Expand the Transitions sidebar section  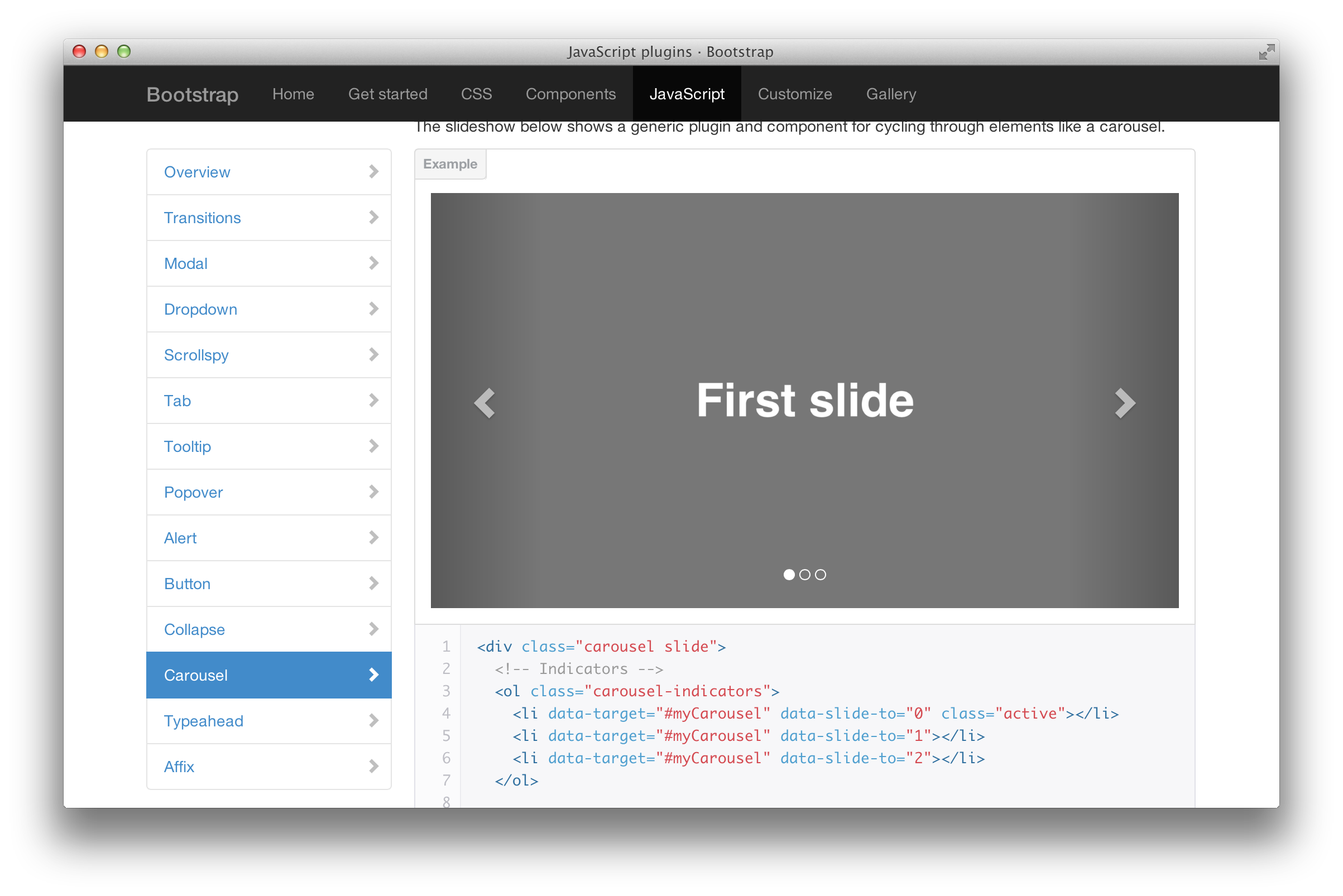tap(270, 217)
